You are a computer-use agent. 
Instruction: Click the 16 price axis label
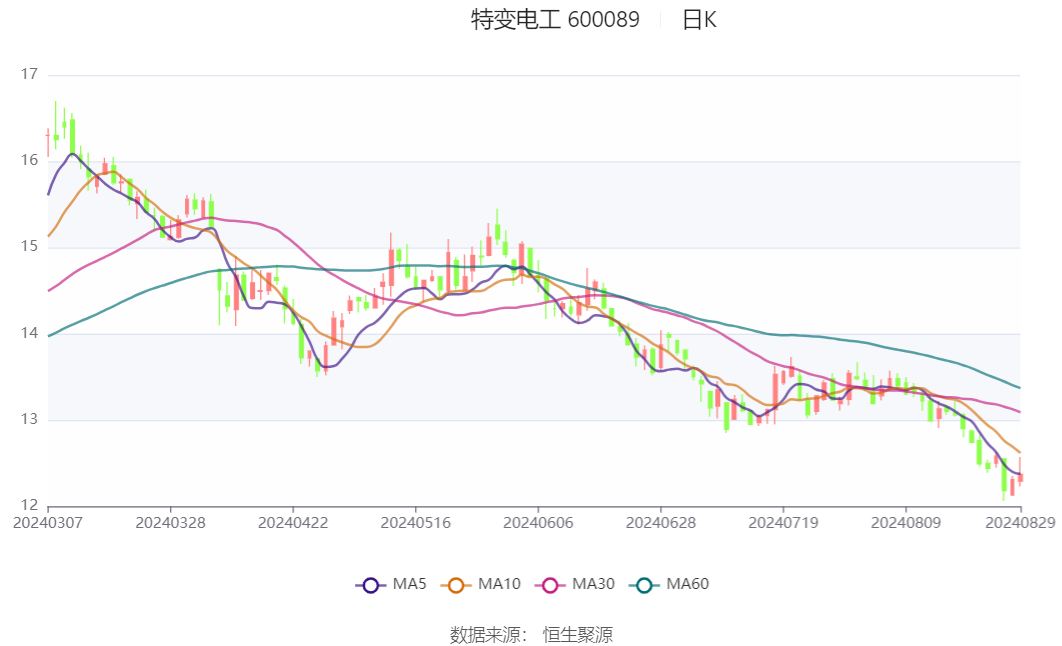point(29,160)
